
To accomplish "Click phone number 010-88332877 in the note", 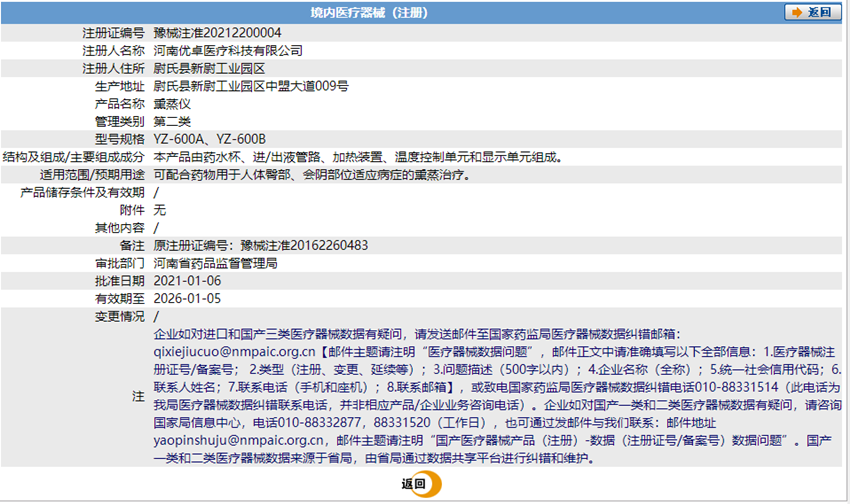I will (x=319, y=422).
